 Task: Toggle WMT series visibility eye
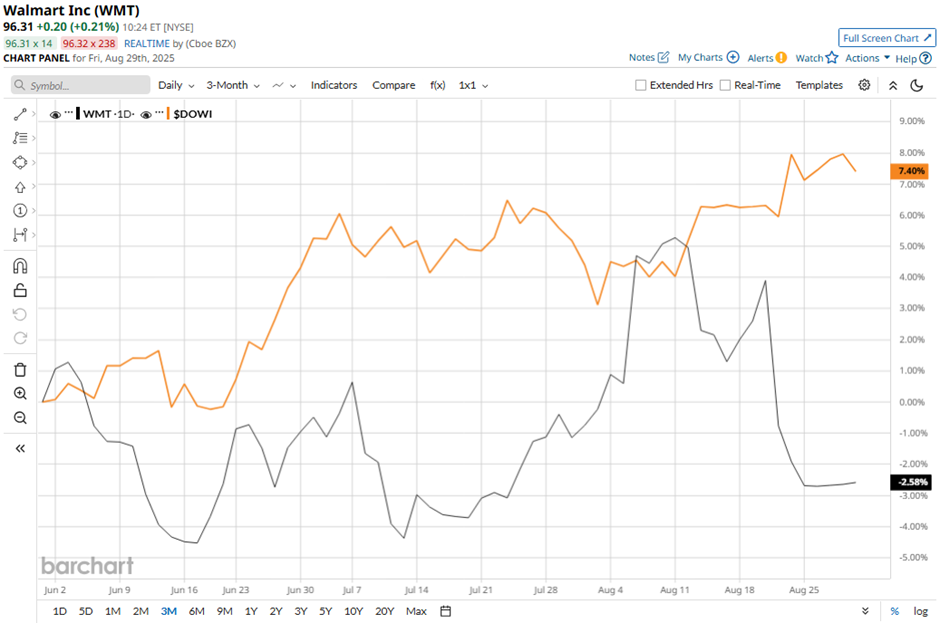pos(55,115)
